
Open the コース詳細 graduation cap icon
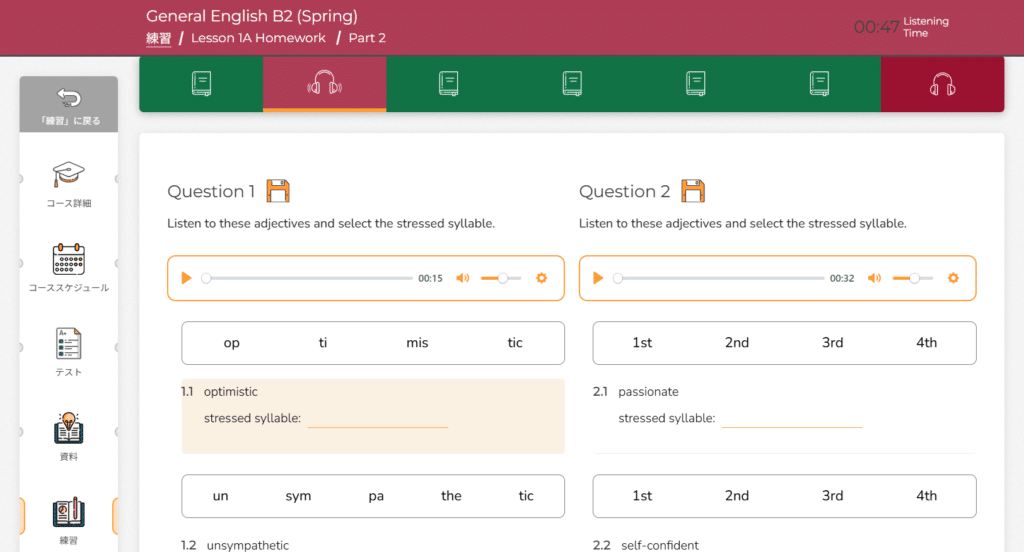(x=68, y=176)
